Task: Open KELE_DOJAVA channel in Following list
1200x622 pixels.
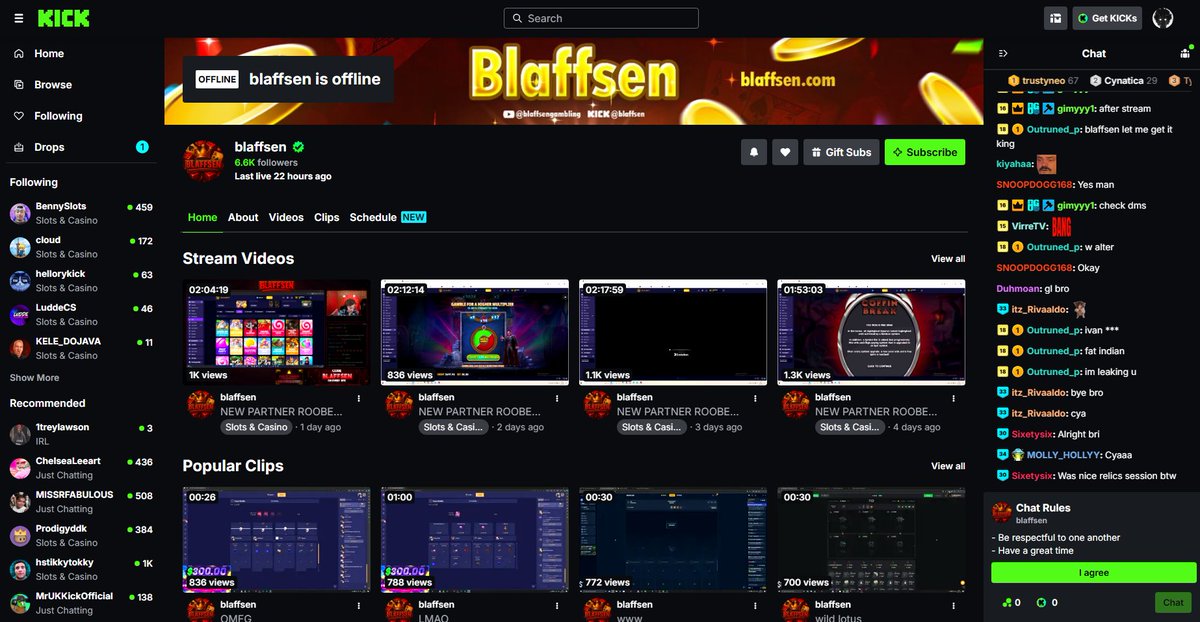Action: pos(82,348)
